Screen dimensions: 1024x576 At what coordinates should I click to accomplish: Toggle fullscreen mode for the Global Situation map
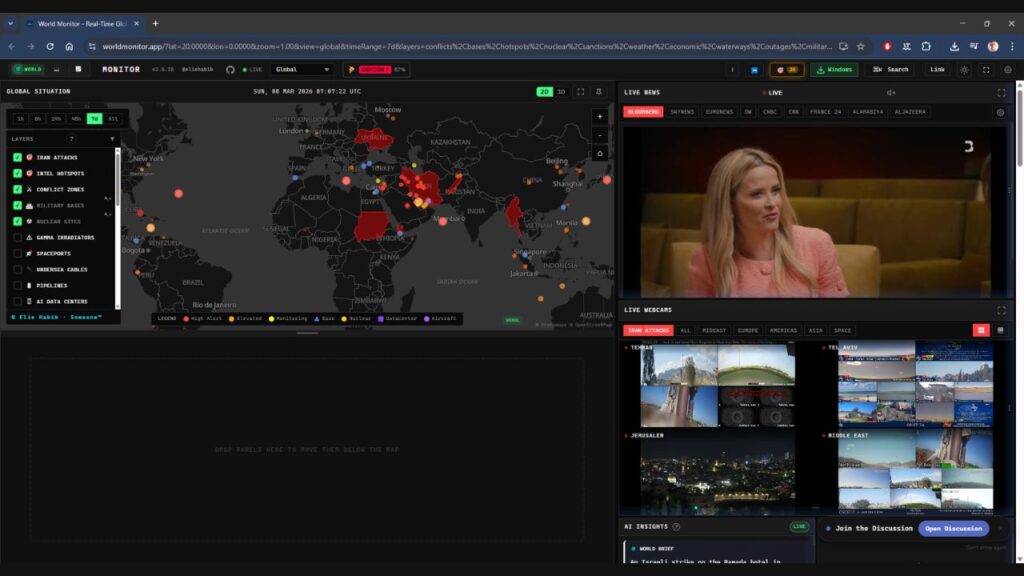579,91
